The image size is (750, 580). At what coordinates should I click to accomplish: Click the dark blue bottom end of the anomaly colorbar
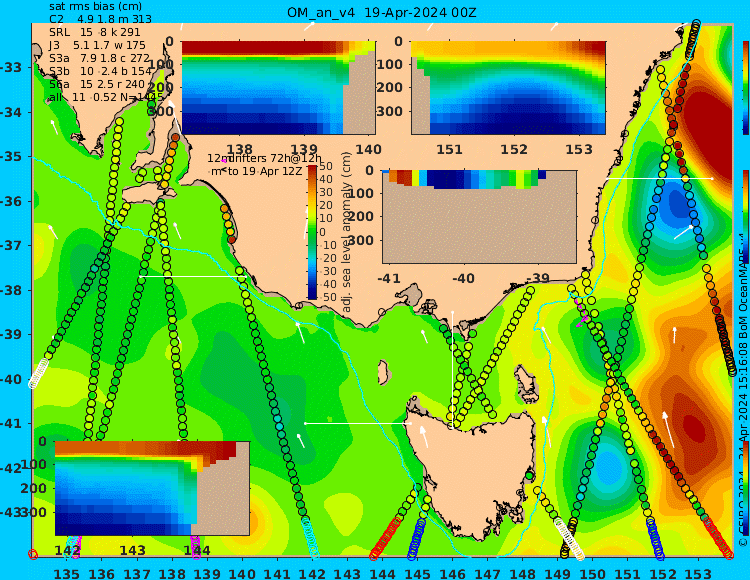pos(312,296)
